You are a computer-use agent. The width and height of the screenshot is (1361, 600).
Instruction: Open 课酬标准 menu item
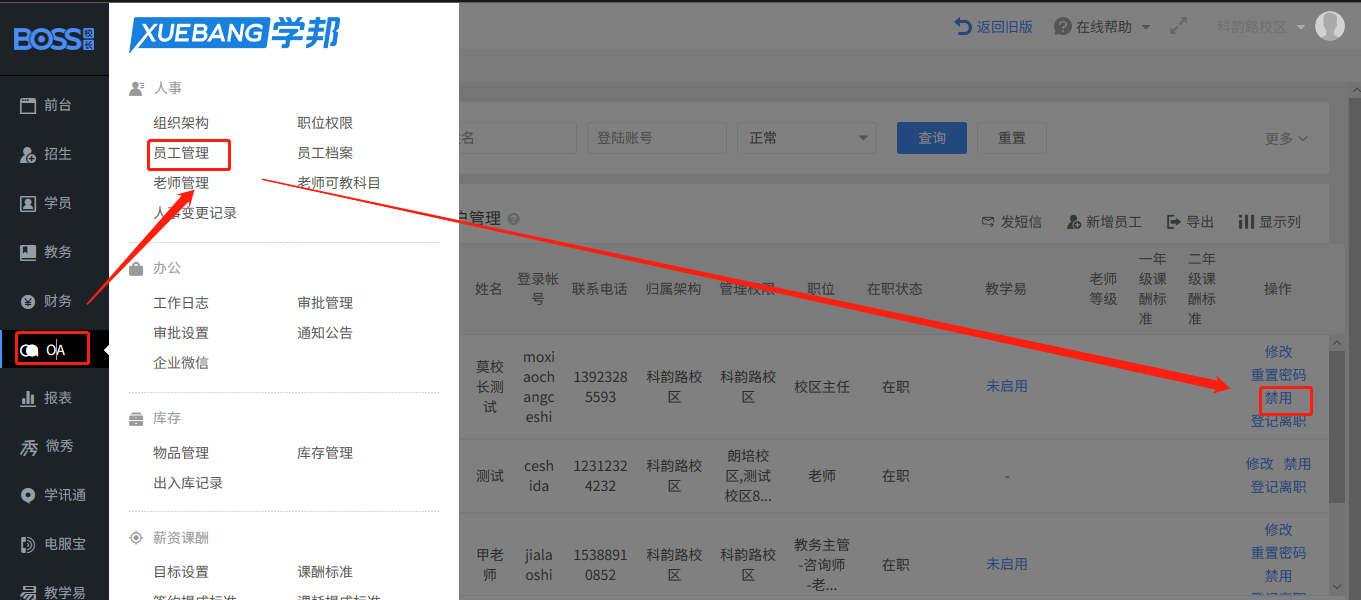(x=325, y=572)
